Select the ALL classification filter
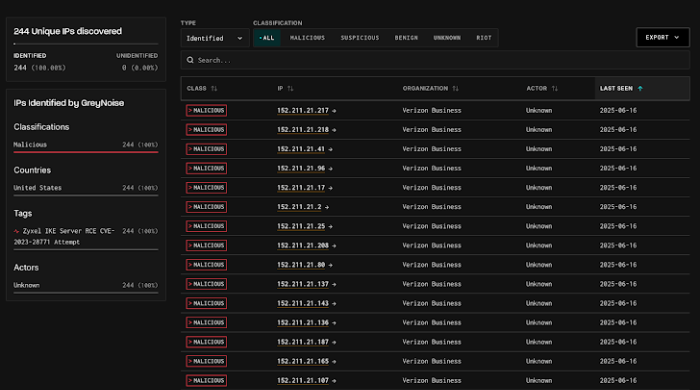The height and width of the screenshot is (390, 700). pos(267,38)
